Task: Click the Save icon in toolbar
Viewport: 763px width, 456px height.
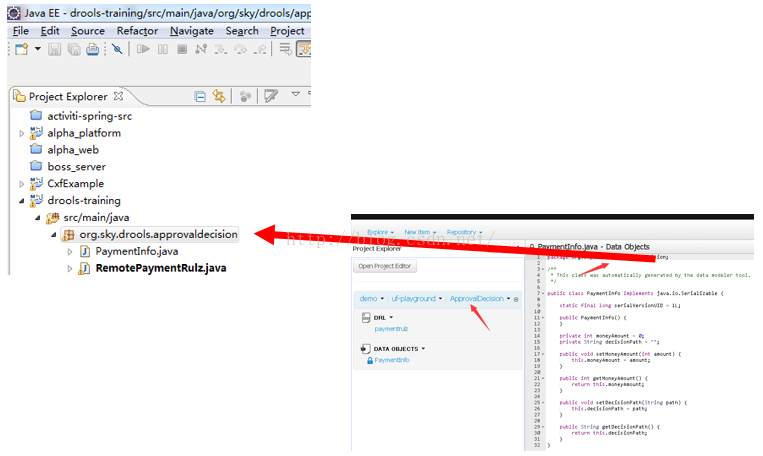Action: 54,49
